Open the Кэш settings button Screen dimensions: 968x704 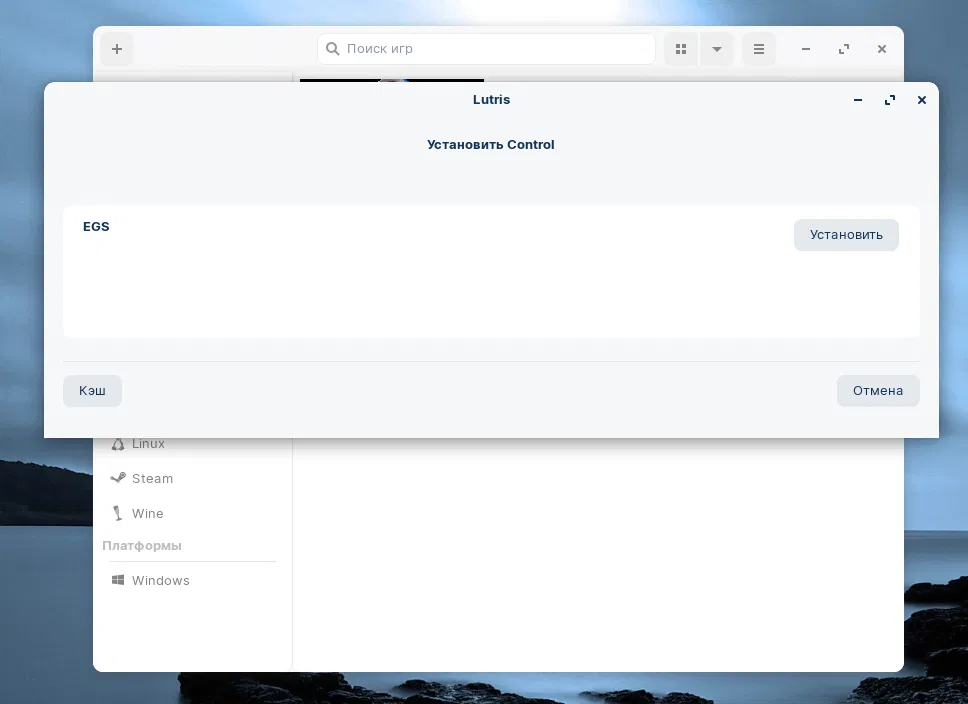click(x=92, y=390)
